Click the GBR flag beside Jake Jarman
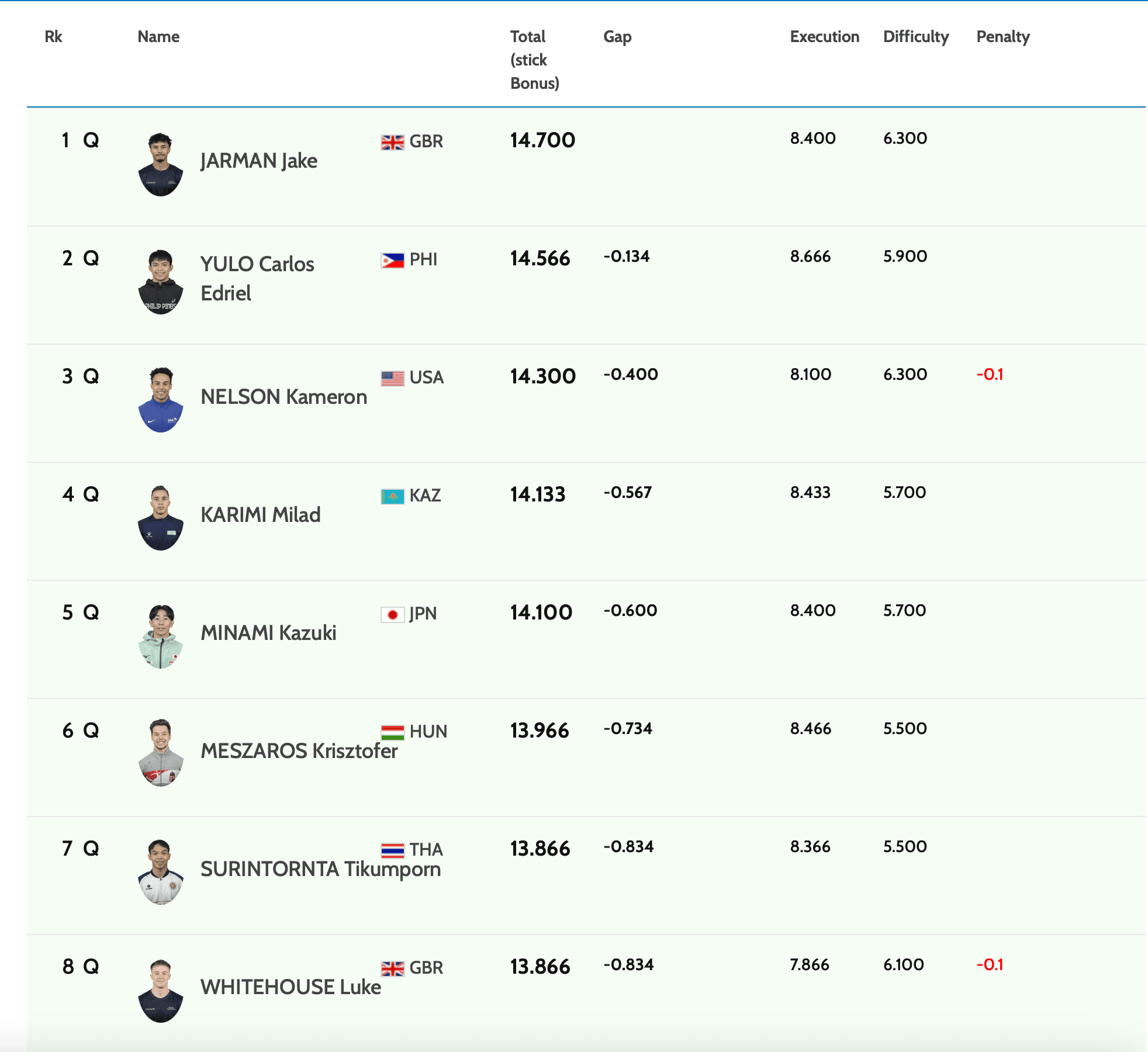This screenshot has width=1148, height=1052. [392, 142]
